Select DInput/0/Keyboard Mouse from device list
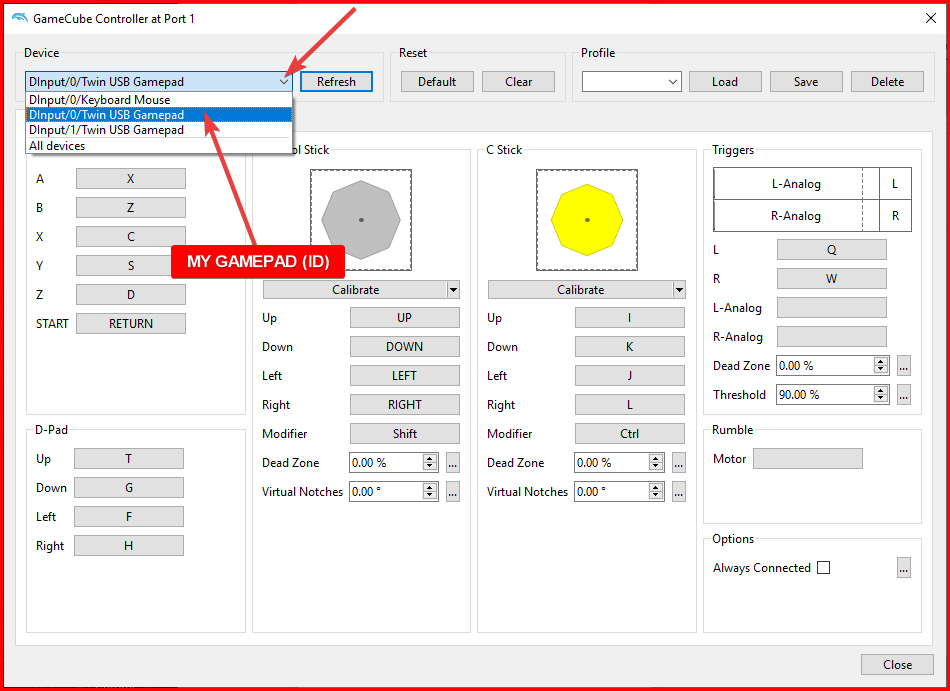 [x=159, y=100]
